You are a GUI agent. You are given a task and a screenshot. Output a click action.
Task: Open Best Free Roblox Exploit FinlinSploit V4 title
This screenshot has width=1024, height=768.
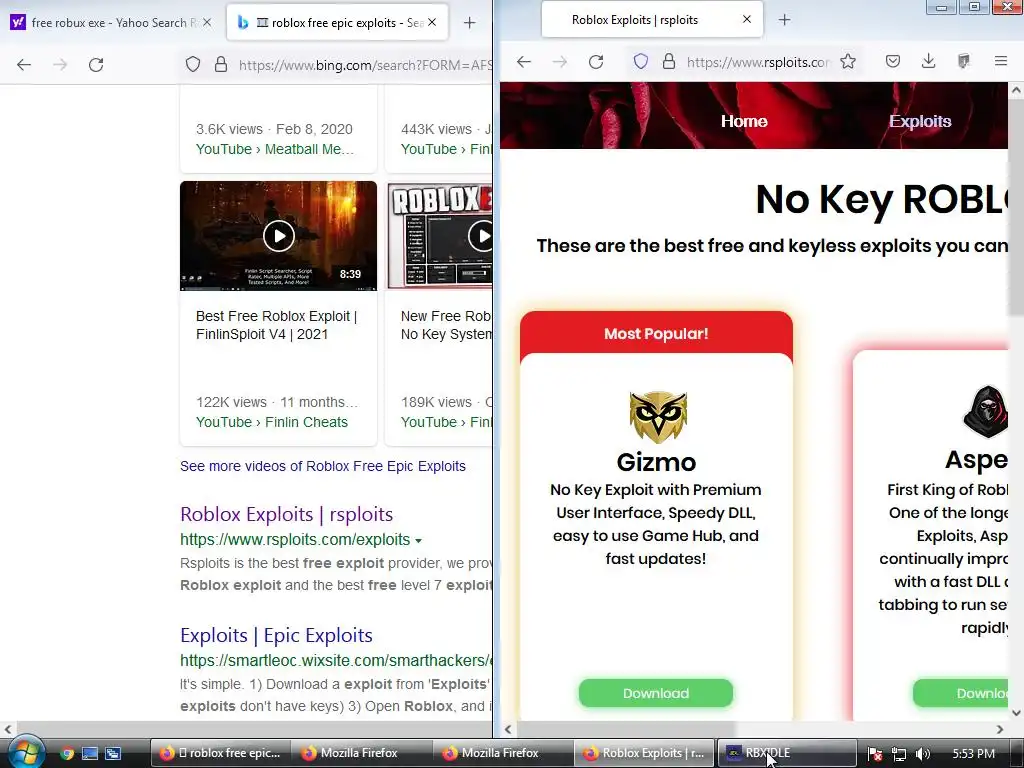276,325
